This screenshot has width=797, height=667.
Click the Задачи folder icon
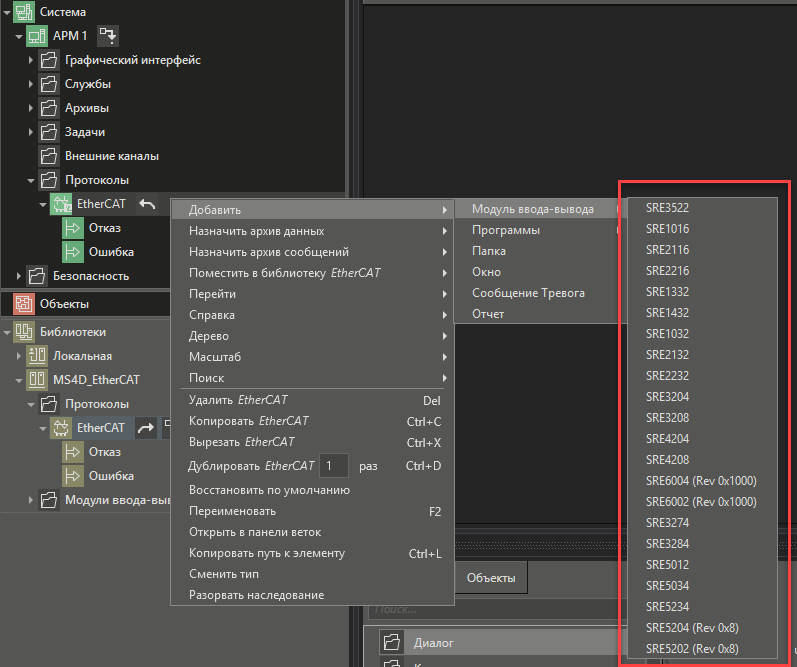(x=49, y=132)
